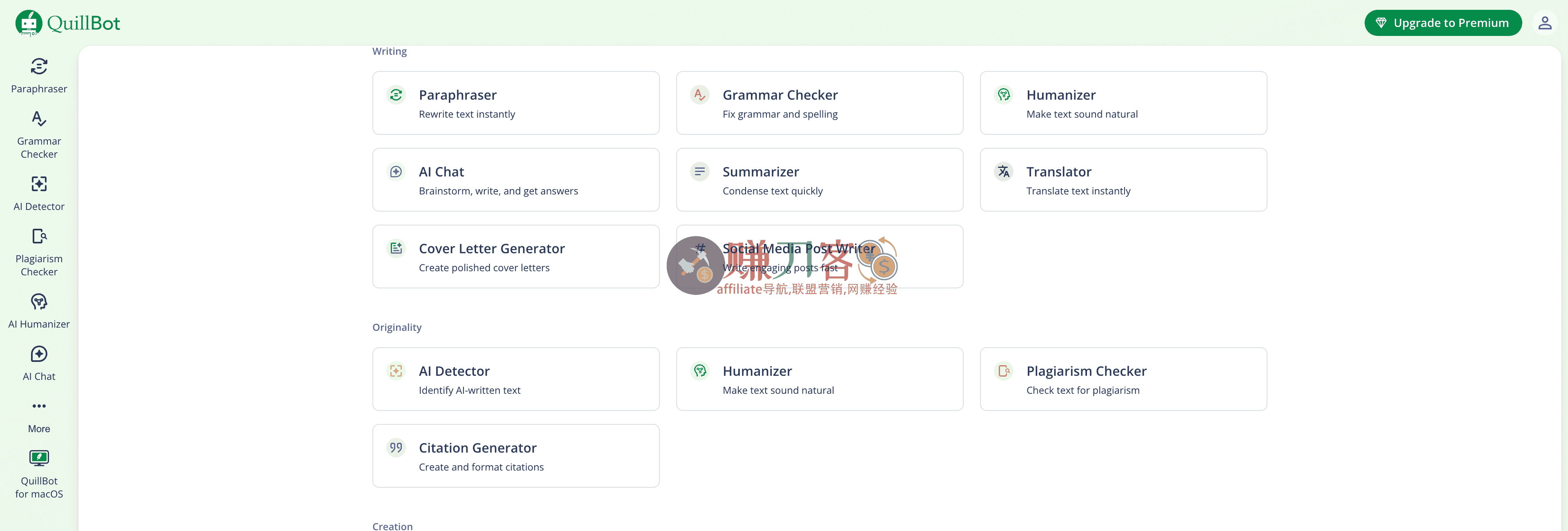Open the user account profile icon
Viewport: 1568px width, 531px height.
pos(1544,23)
